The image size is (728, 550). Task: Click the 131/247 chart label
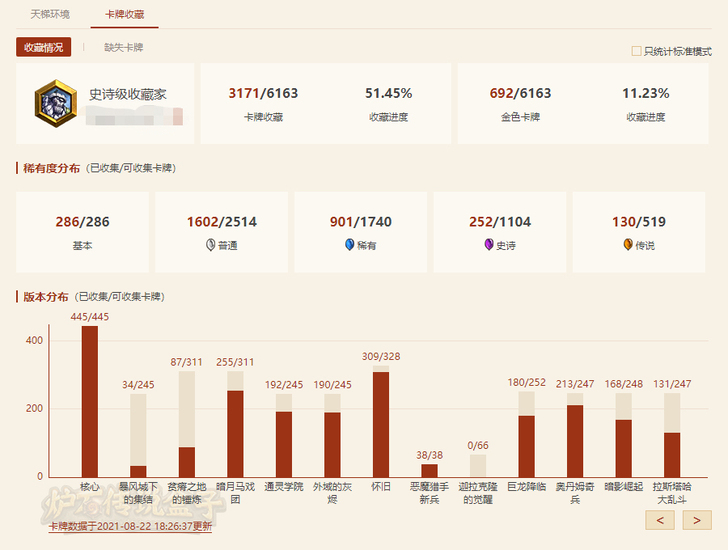point(672,384)
